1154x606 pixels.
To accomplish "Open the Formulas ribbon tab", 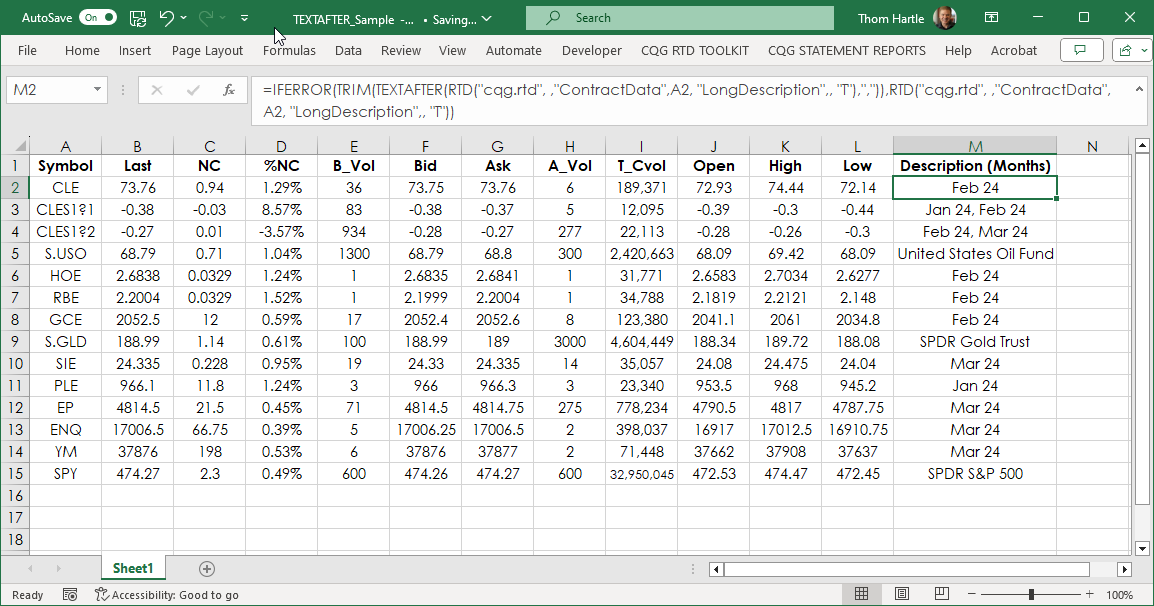I will click(289, 50).
